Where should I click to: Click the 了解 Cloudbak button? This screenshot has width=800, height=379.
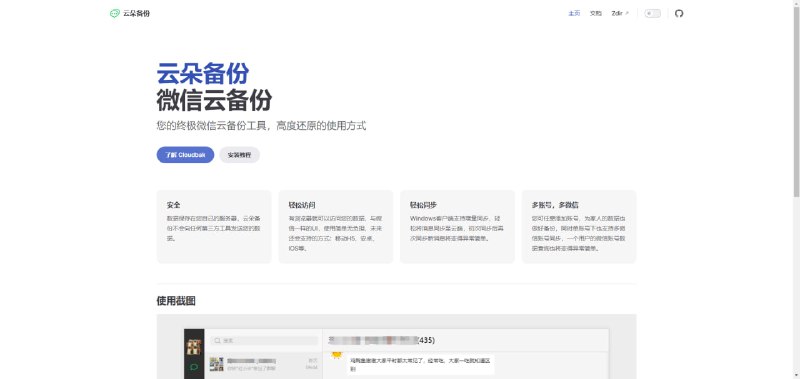(185, 155)
